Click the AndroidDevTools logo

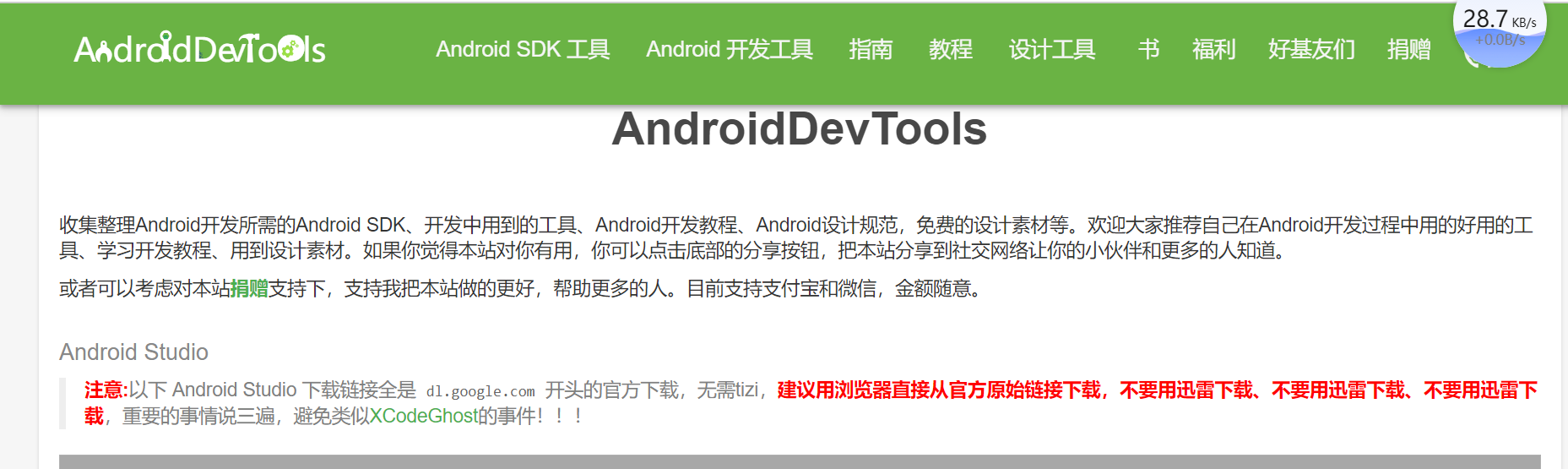[x=200, y=49]
